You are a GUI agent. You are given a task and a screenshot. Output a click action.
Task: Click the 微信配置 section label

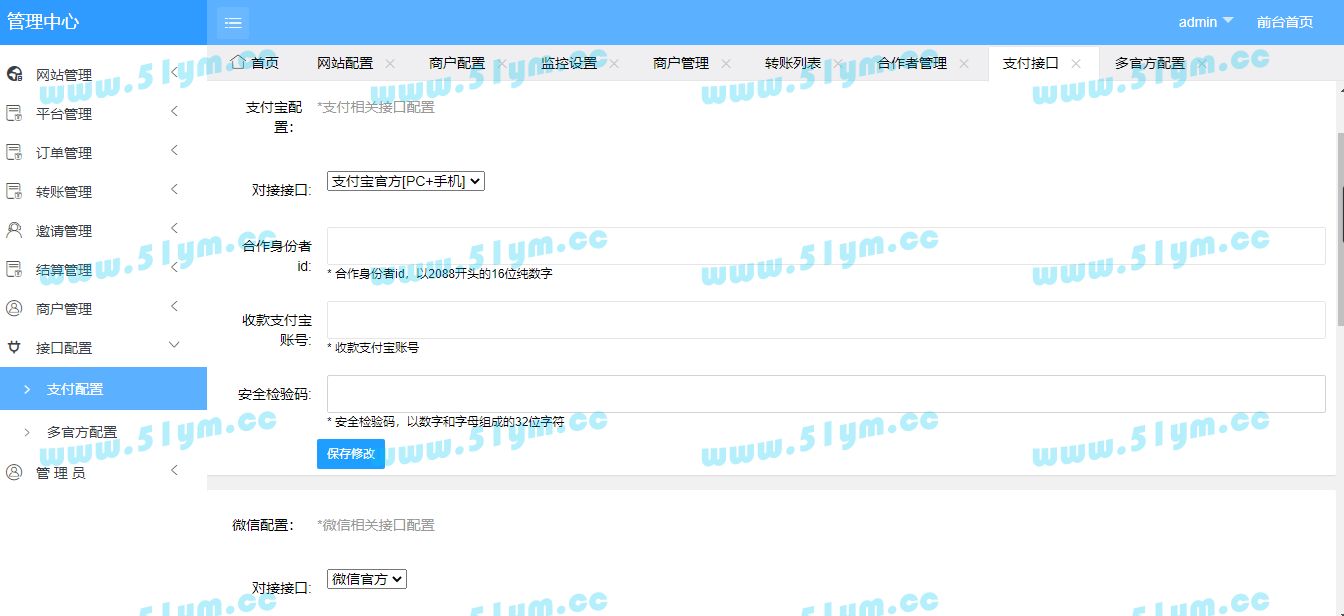tap(263, 525)
